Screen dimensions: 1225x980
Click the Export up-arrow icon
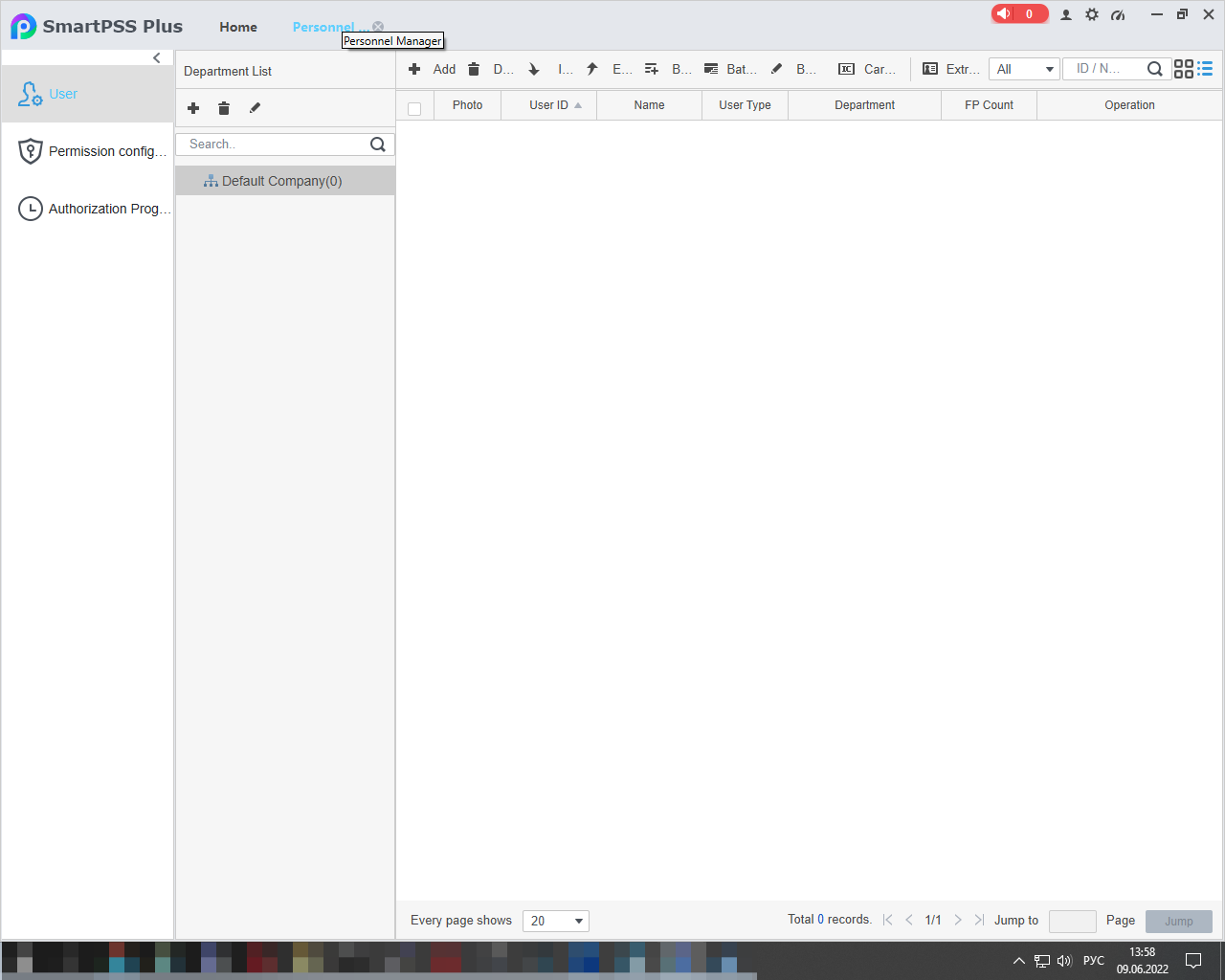pyautogui.click(x=592, y=69)
